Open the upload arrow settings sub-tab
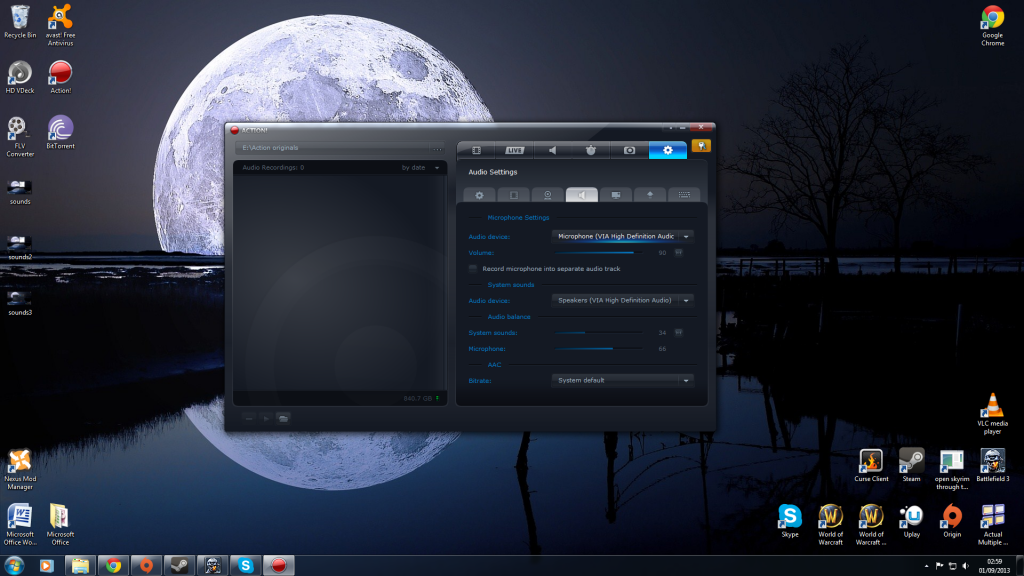Image resolution: width=1024 pixels, height=576 pixels. 650,195
